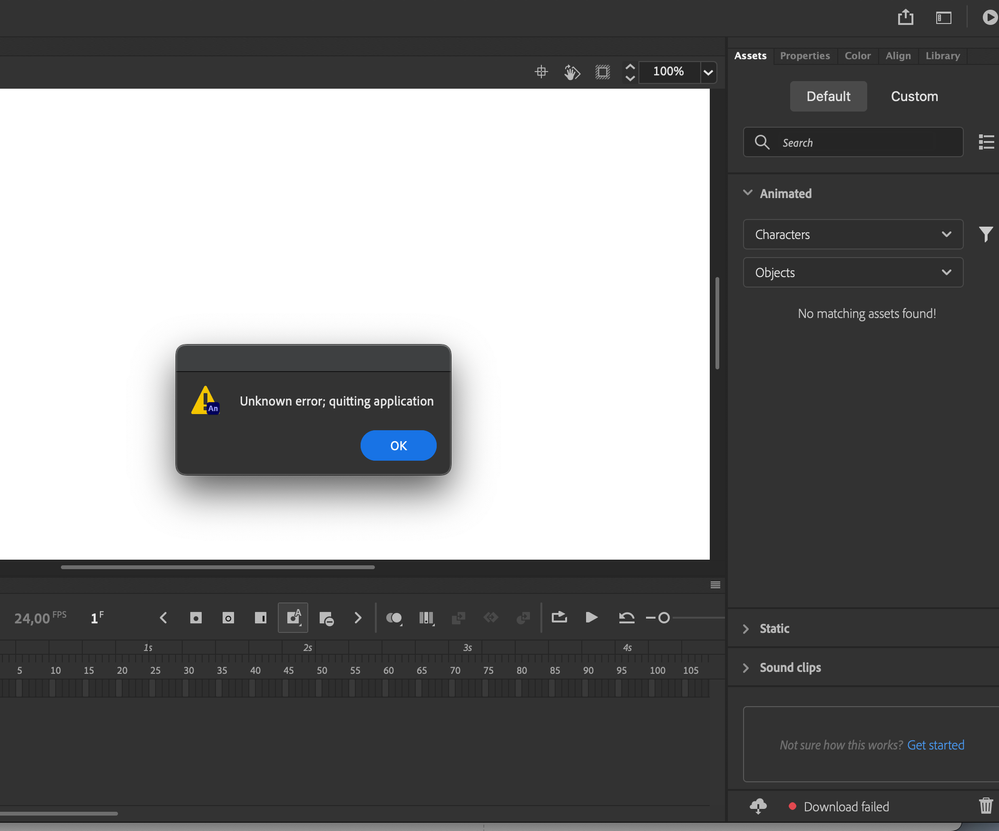Open the Library tab

(x=942, y=56)
